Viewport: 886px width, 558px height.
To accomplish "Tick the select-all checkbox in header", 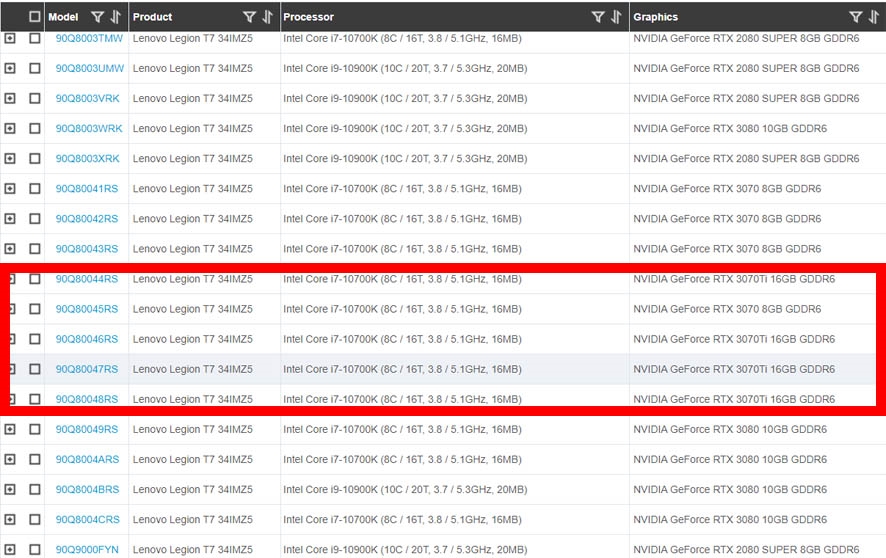I will pyautogui.click(x=34, y=16).
